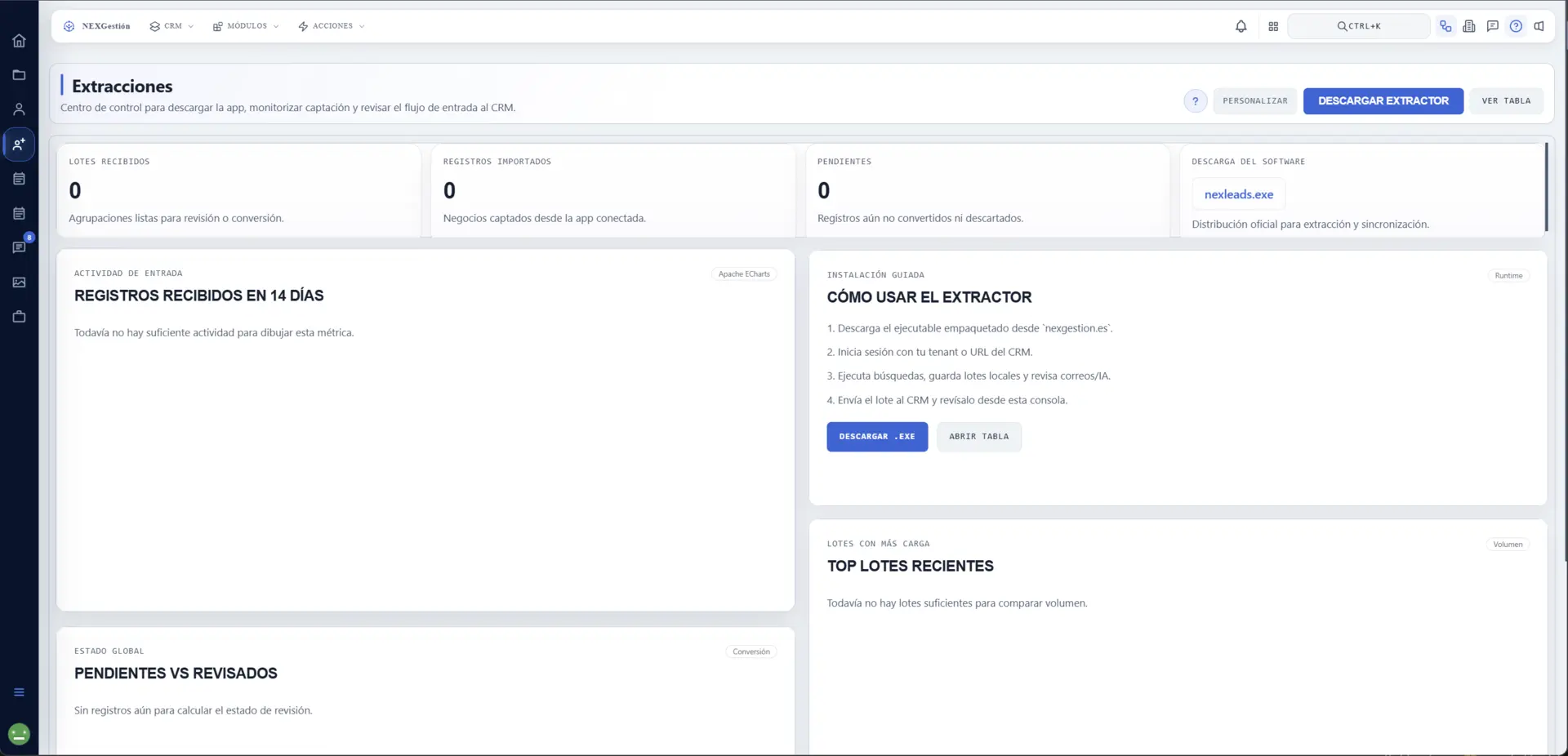Click the page's vertical scrollbar
The width and height of the screenshot is (1568, 756).
(1565, 304)
